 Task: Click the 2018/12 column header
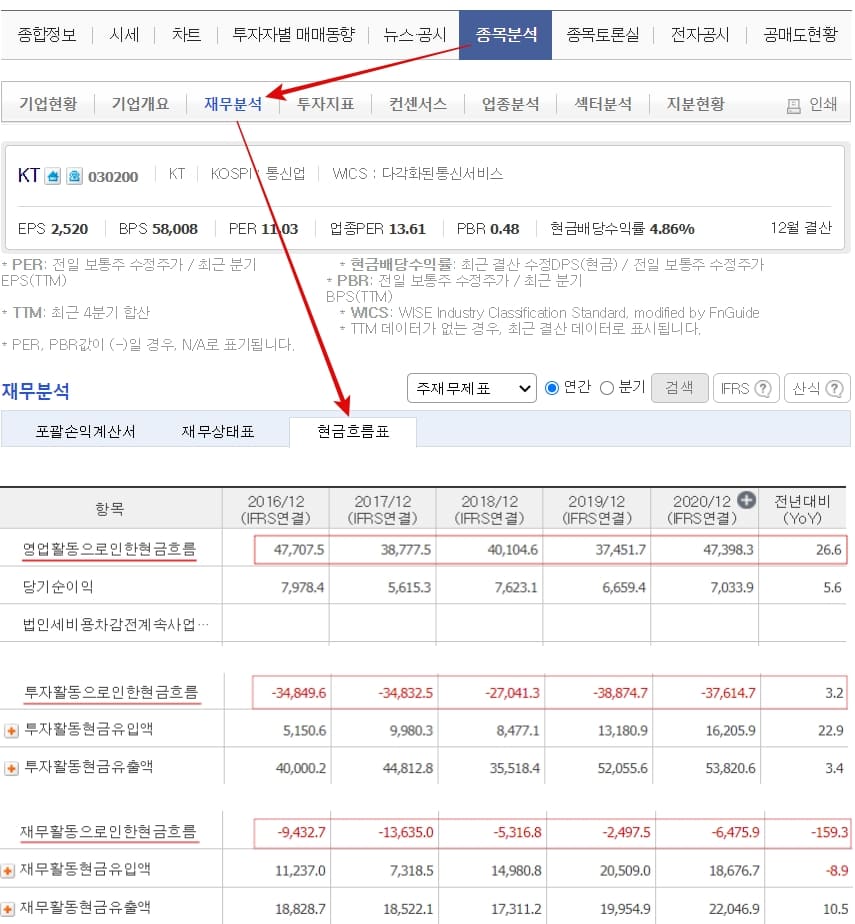(489, 510)
